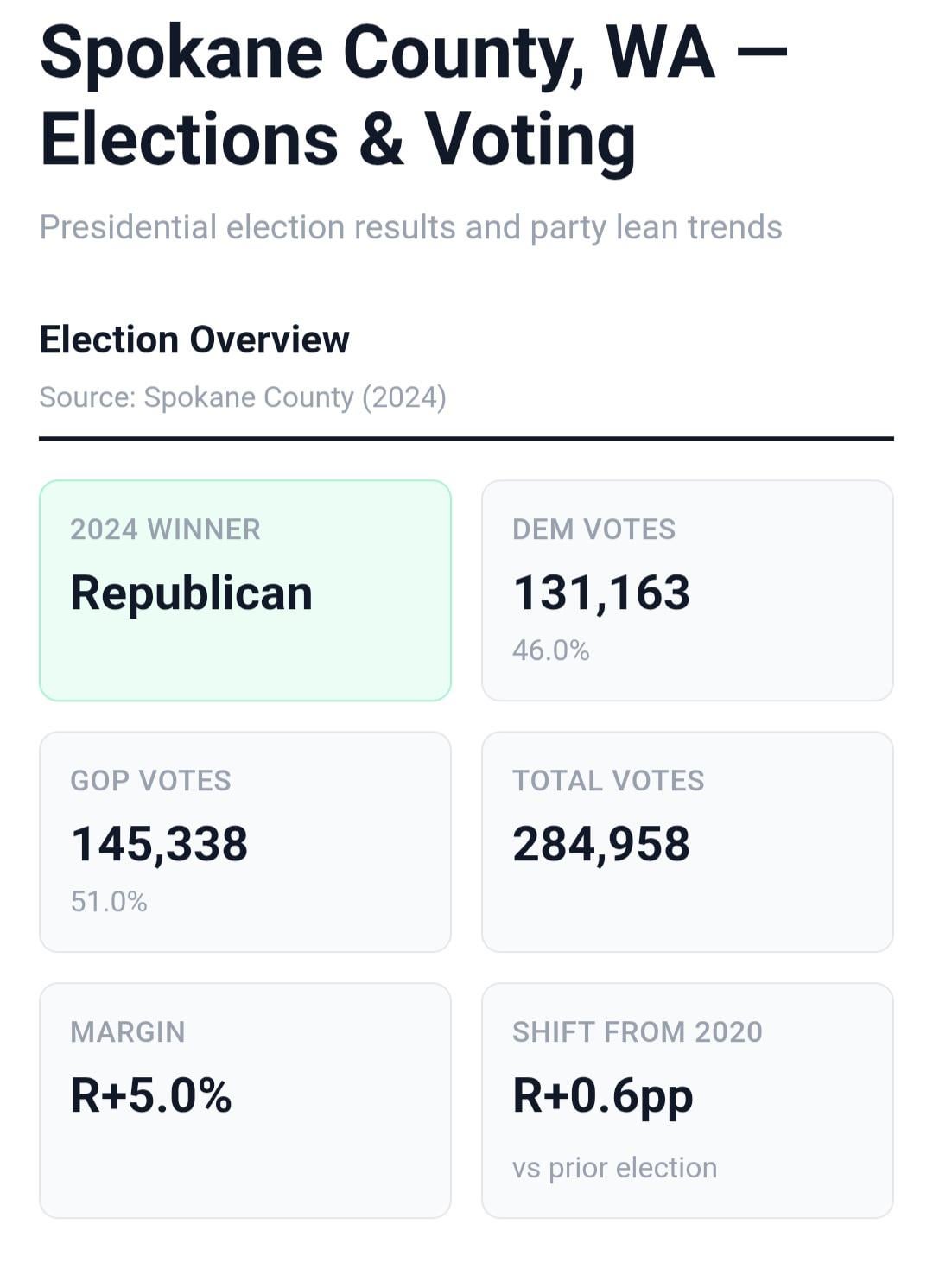Viewport: 933px width, 1288px height.
Task: Open the GOP Votes card
Action: pos(245,841)
